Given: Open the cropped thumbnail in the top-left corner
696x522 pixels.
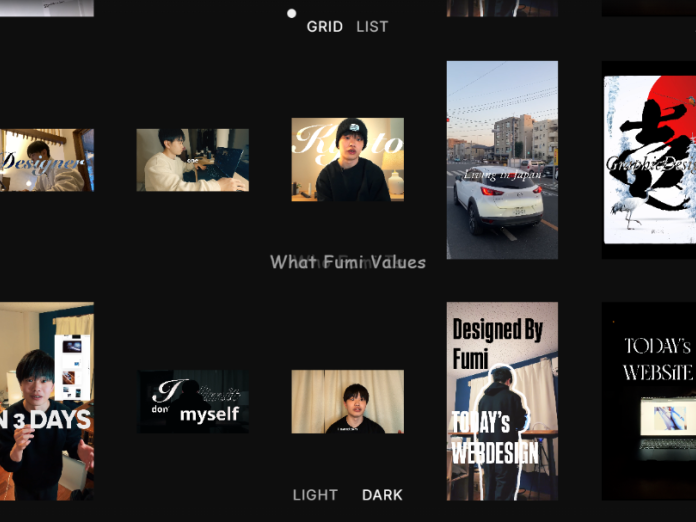Looking at the screenshot, I should pos(47,7).
